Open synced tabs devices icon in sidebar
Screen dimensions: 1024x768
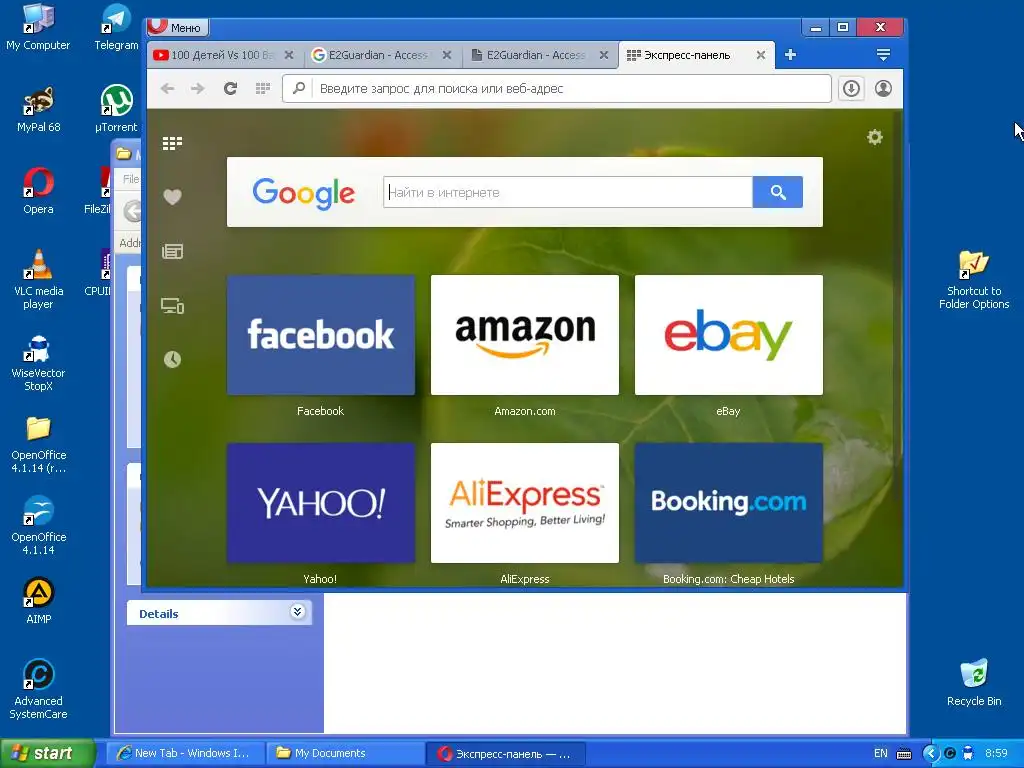(172, 306)
